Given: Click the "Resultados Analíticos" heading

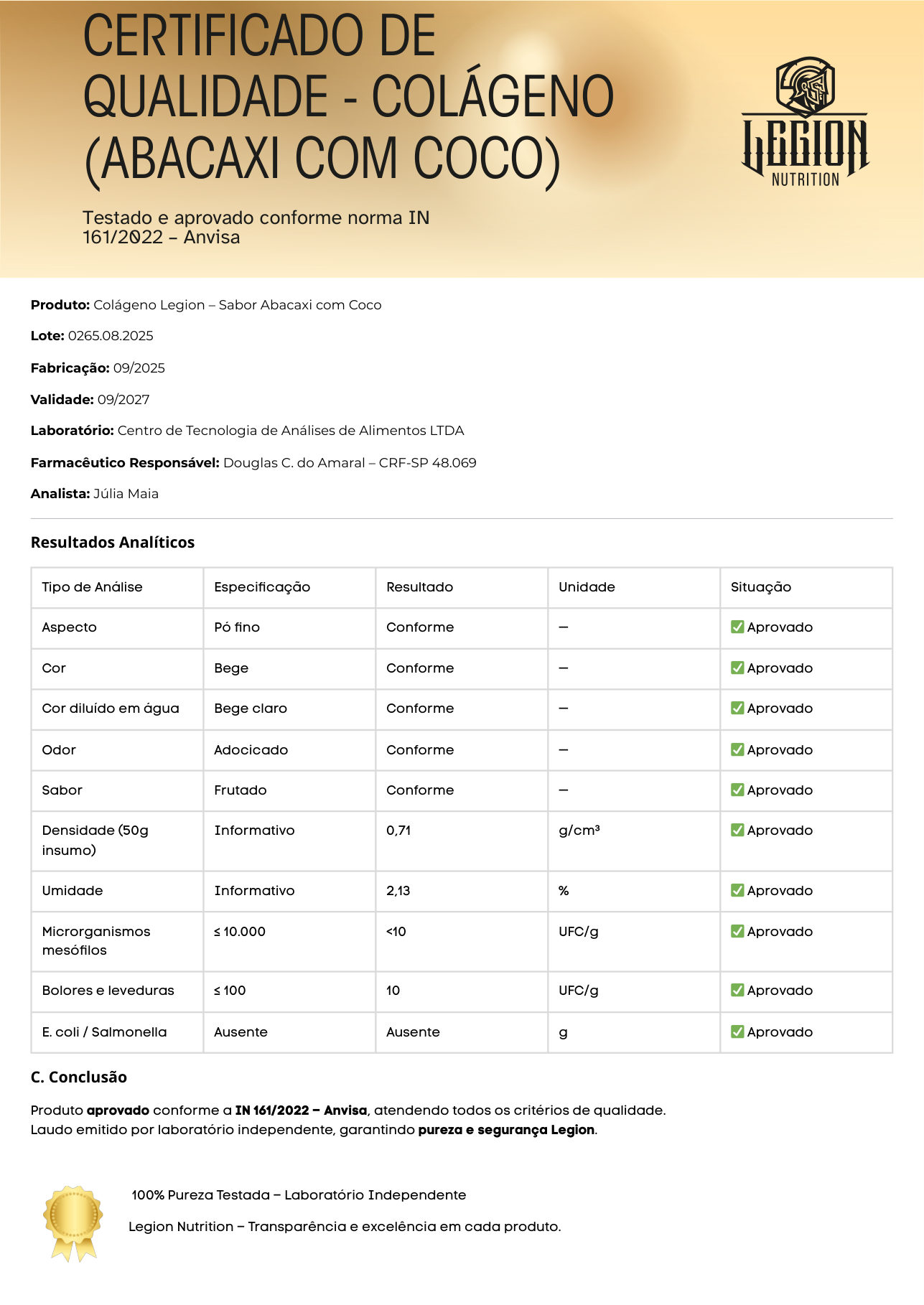Looking at the screenshot, I should pos(113,543).
